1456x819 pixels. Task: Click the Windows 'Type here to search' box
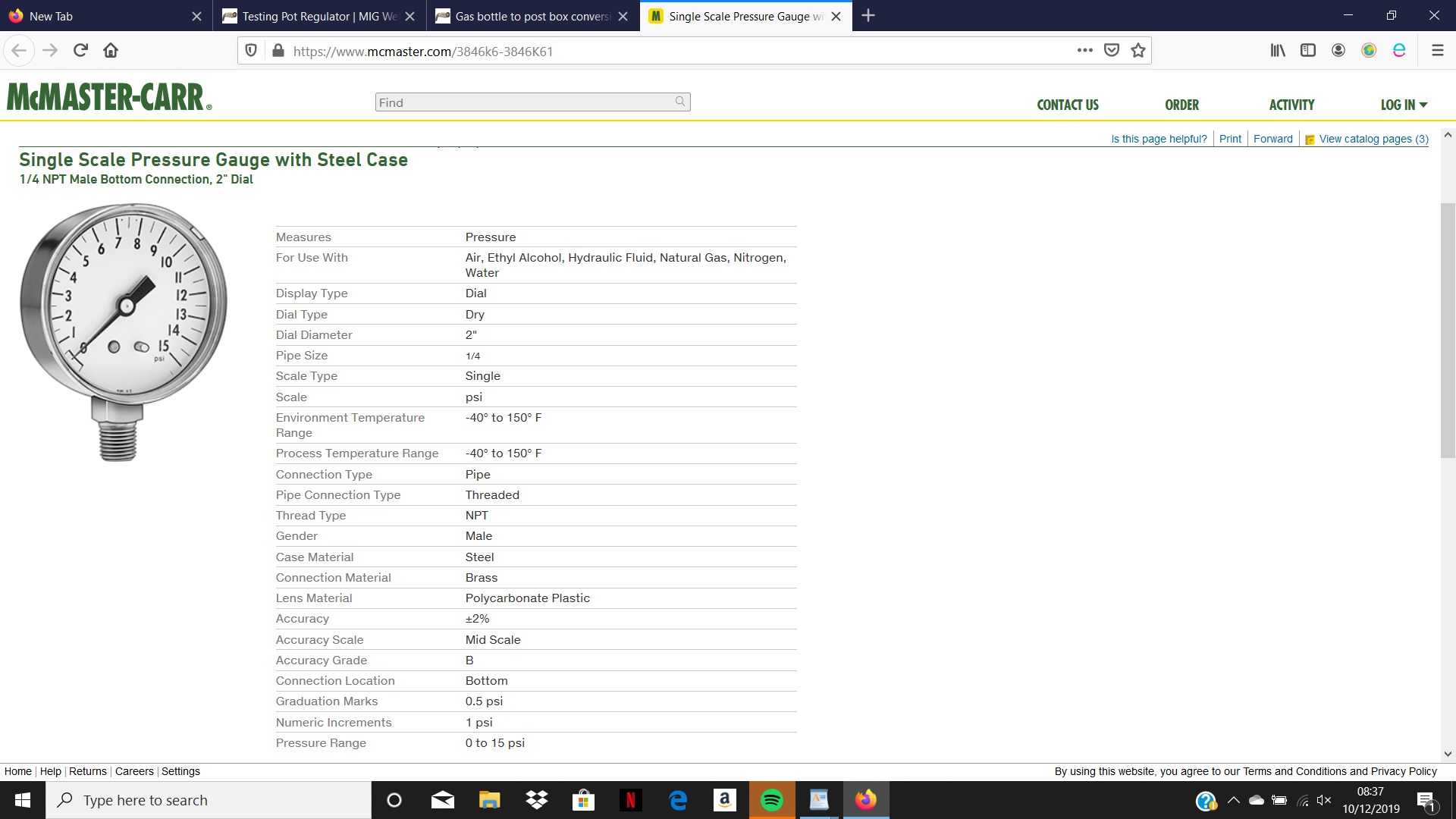(x=209, y=800)
